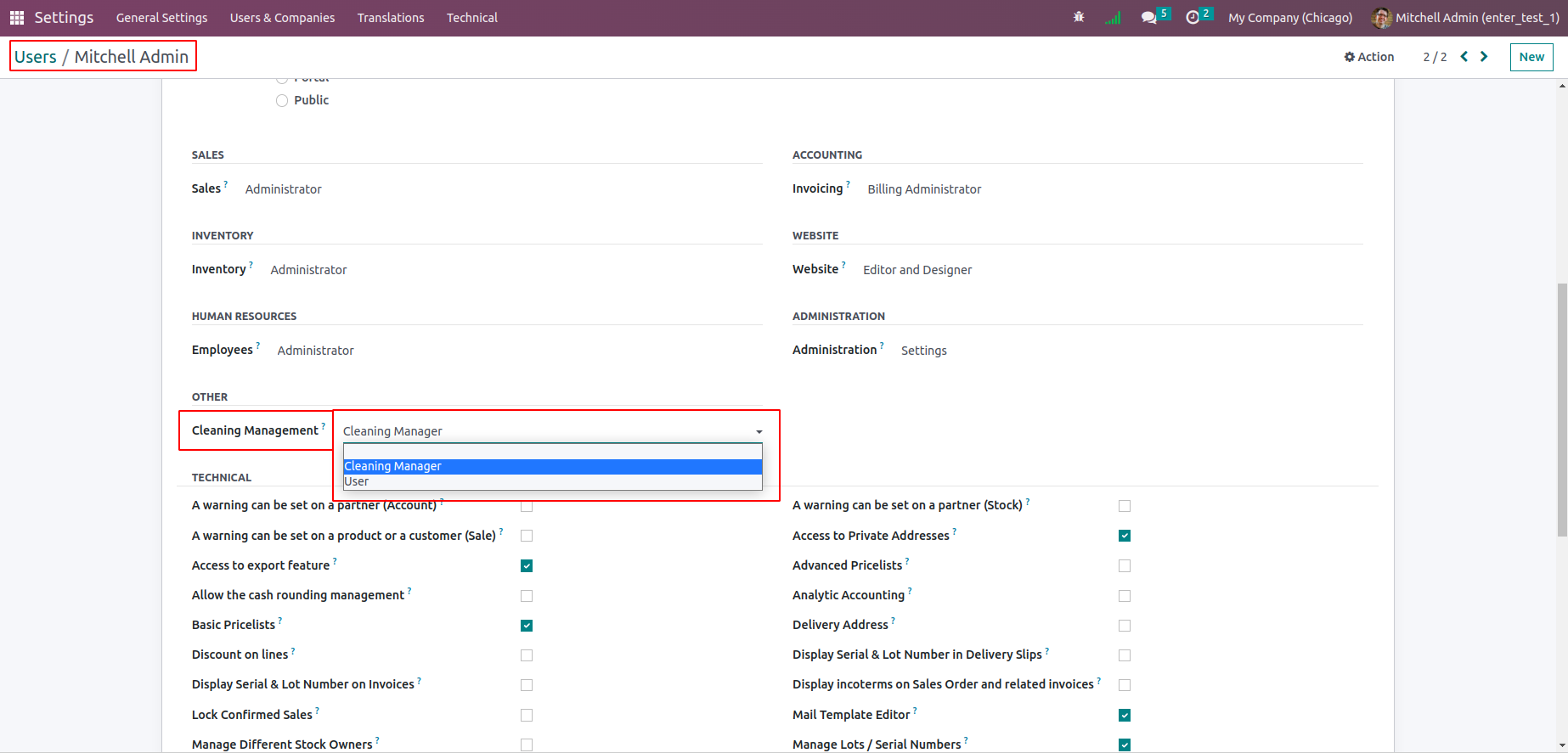Click Sales field help question mark

pos(226,183)
